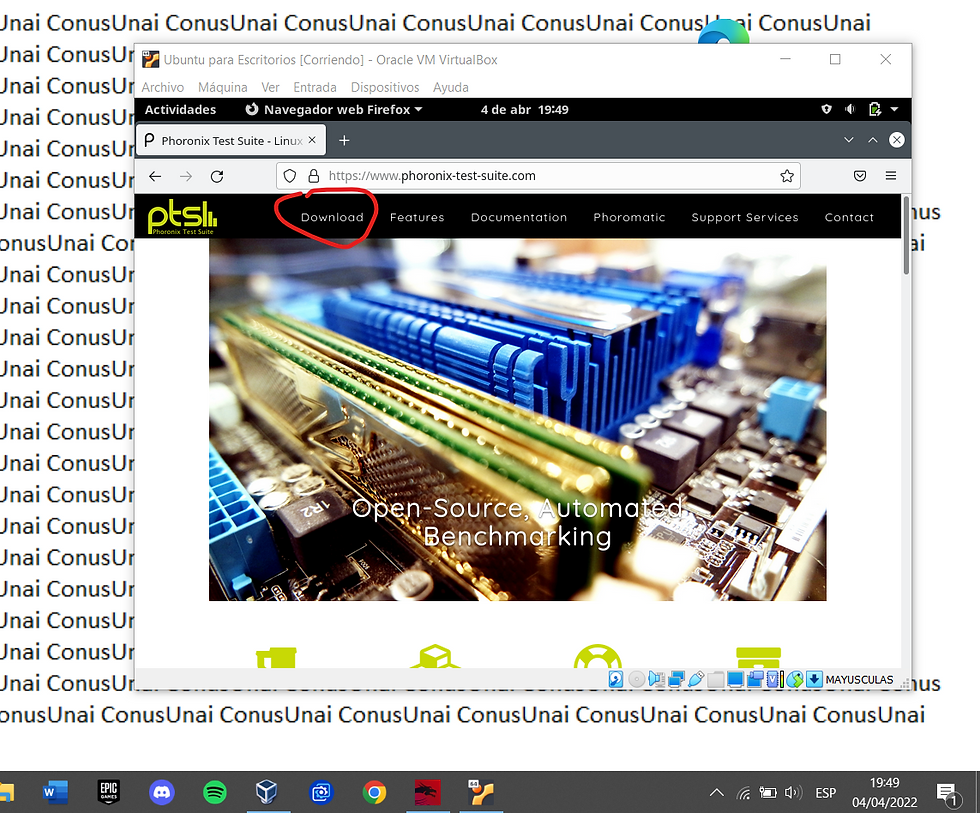Screen dimensions: 980x813
Task: Click the VirtualBox USB devices indicator
Action: point(696,679)
